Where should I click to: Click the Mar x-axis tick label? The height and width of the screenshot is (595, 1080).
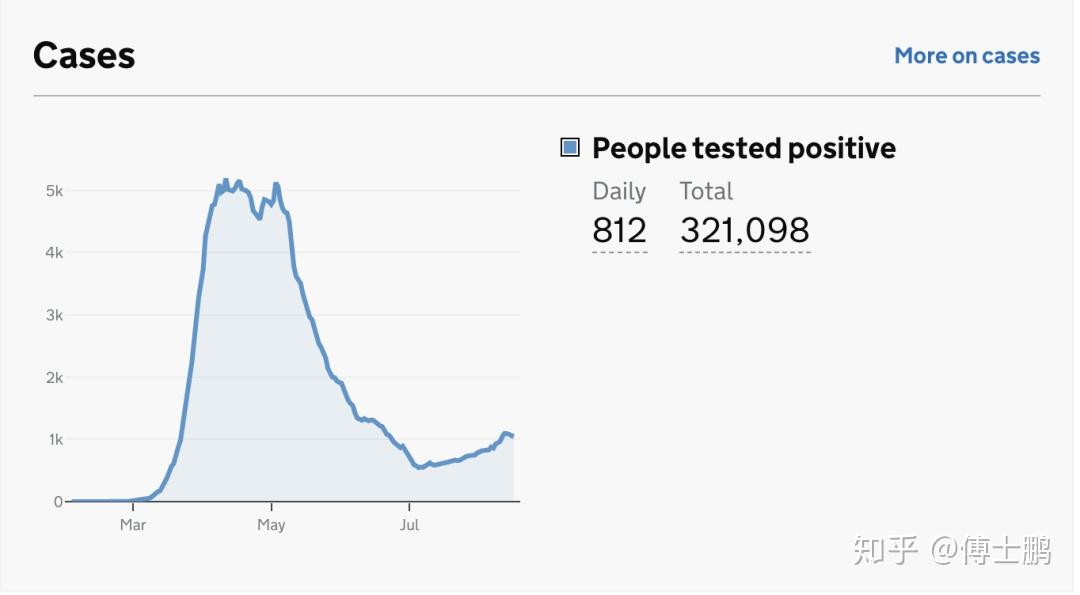(133, 524)
